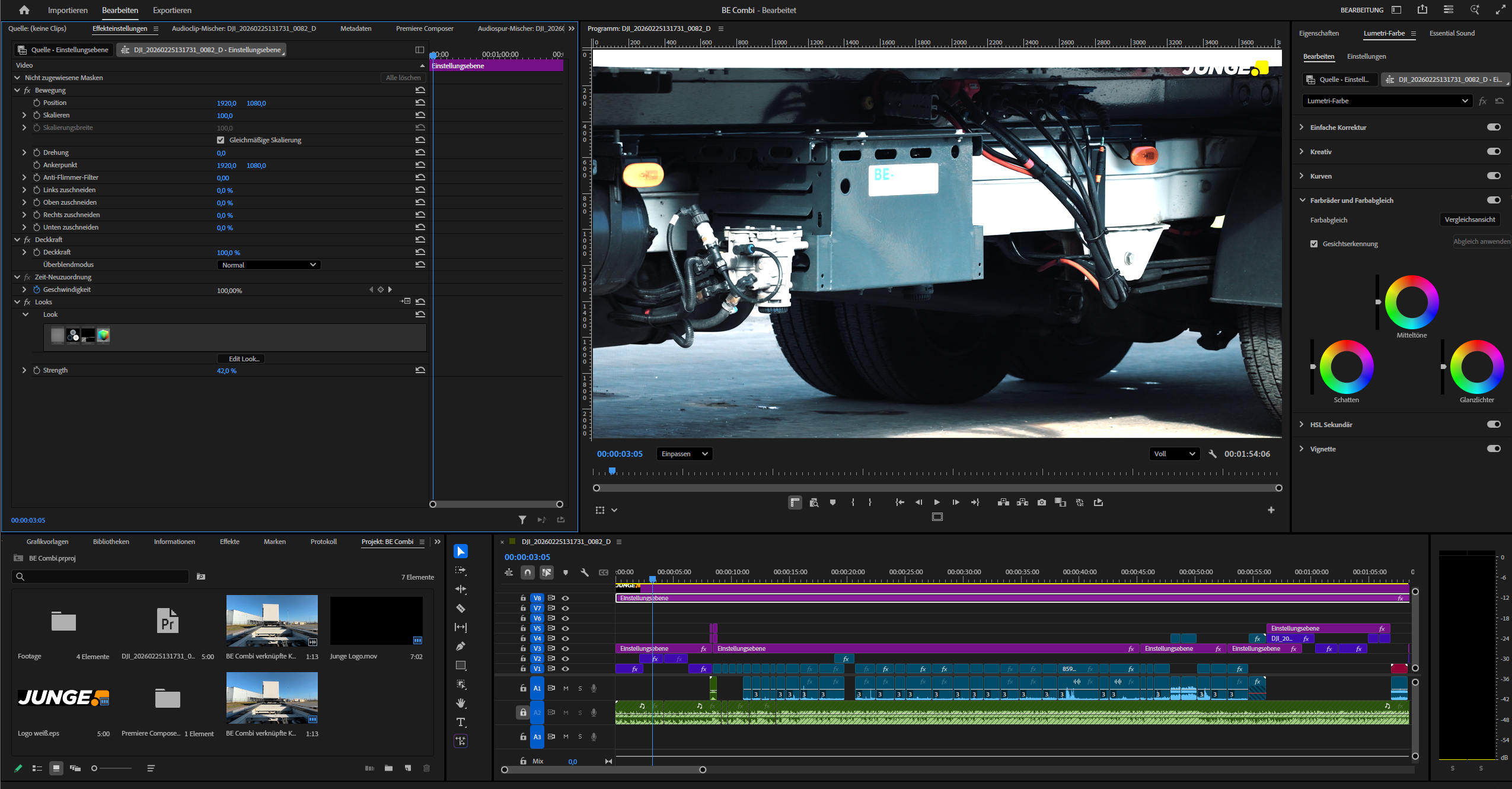
Task: Click the Schatten color wheel
Action: point(1347,368)
